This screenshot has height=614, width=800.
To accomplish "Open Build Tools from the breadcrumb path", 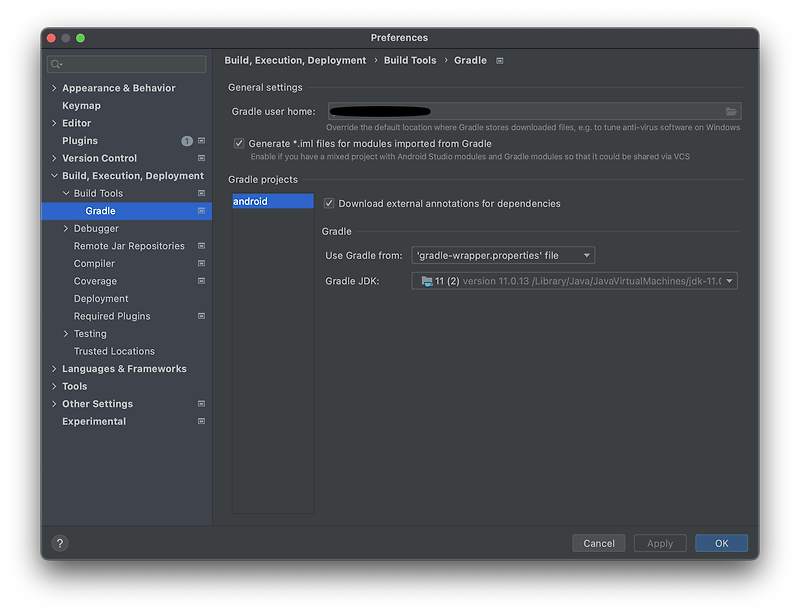I will [x=411, y=60].
